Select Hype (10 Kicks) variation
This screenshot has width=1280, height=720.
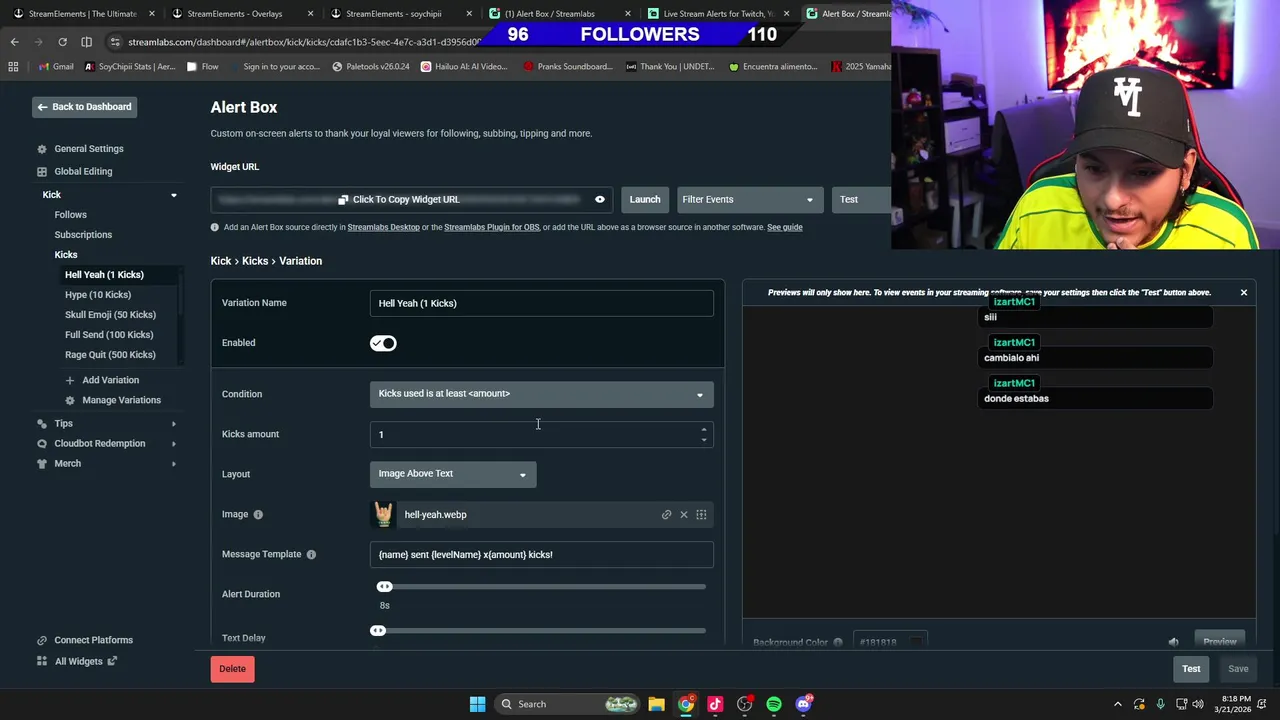(98, 295)
